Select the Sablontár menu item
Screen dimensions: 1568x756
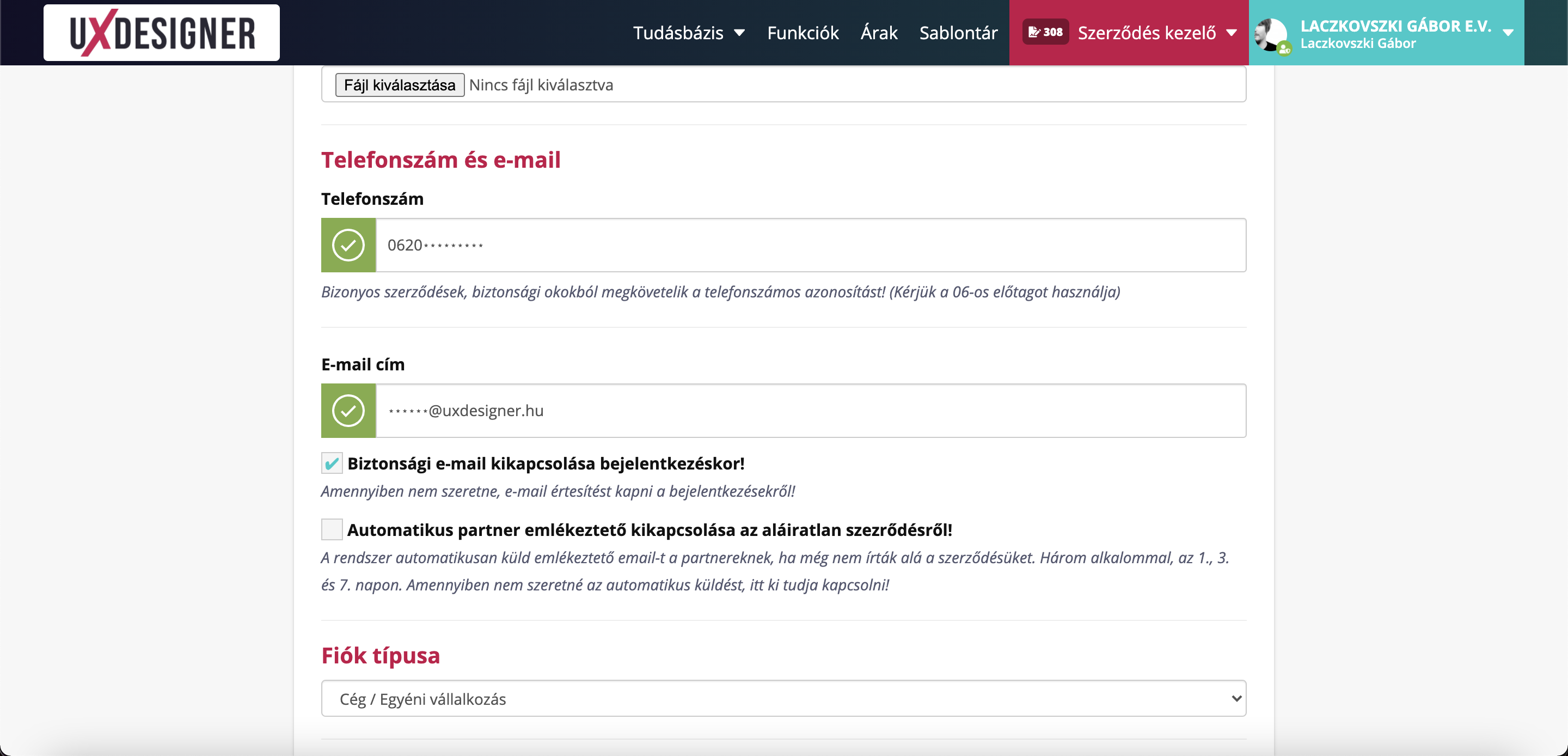958,33
